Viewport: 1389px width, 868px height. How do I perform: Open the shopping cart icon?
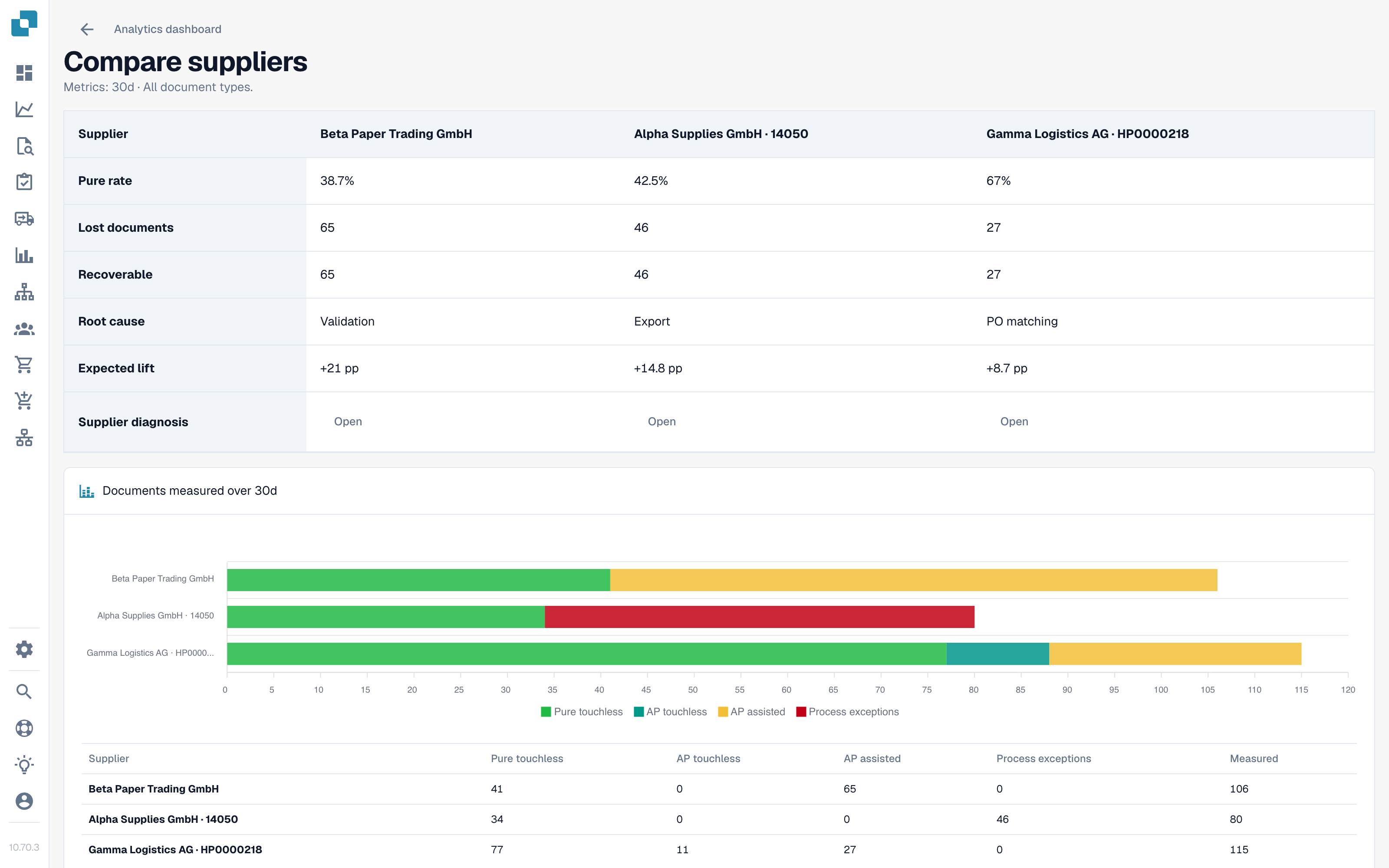[24, 365]
